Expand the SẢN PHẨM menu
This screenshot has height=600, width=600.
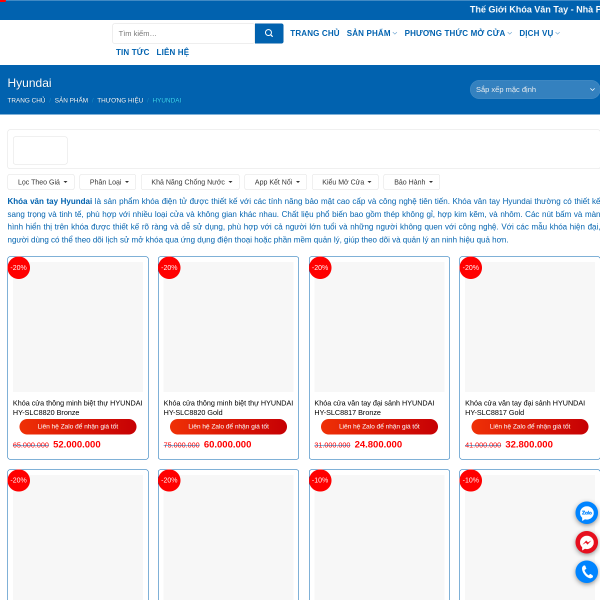click(x=372, y=33)
